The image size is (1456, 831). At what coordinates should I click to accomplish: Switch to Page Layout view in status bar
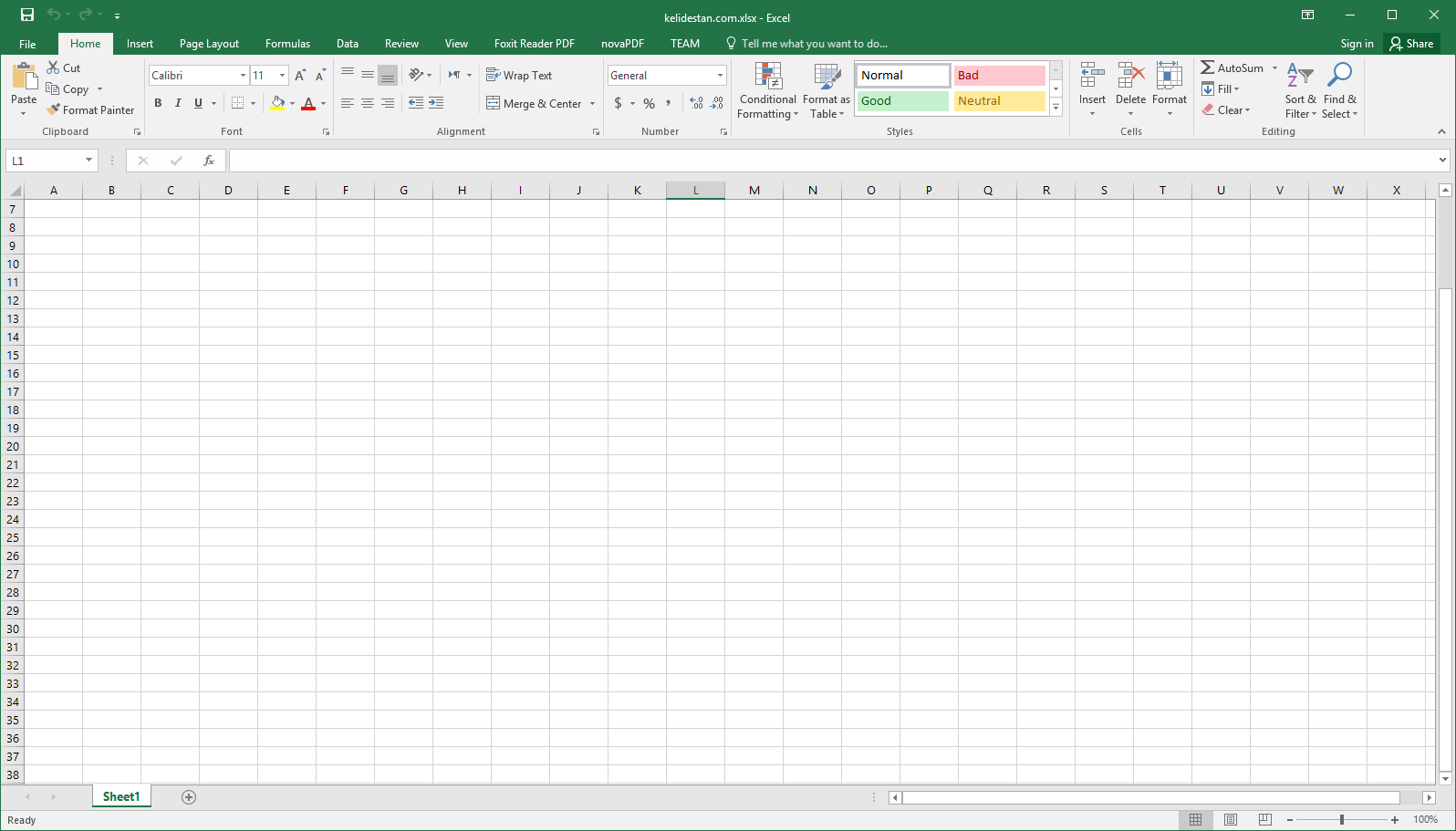pos(1231,820)
